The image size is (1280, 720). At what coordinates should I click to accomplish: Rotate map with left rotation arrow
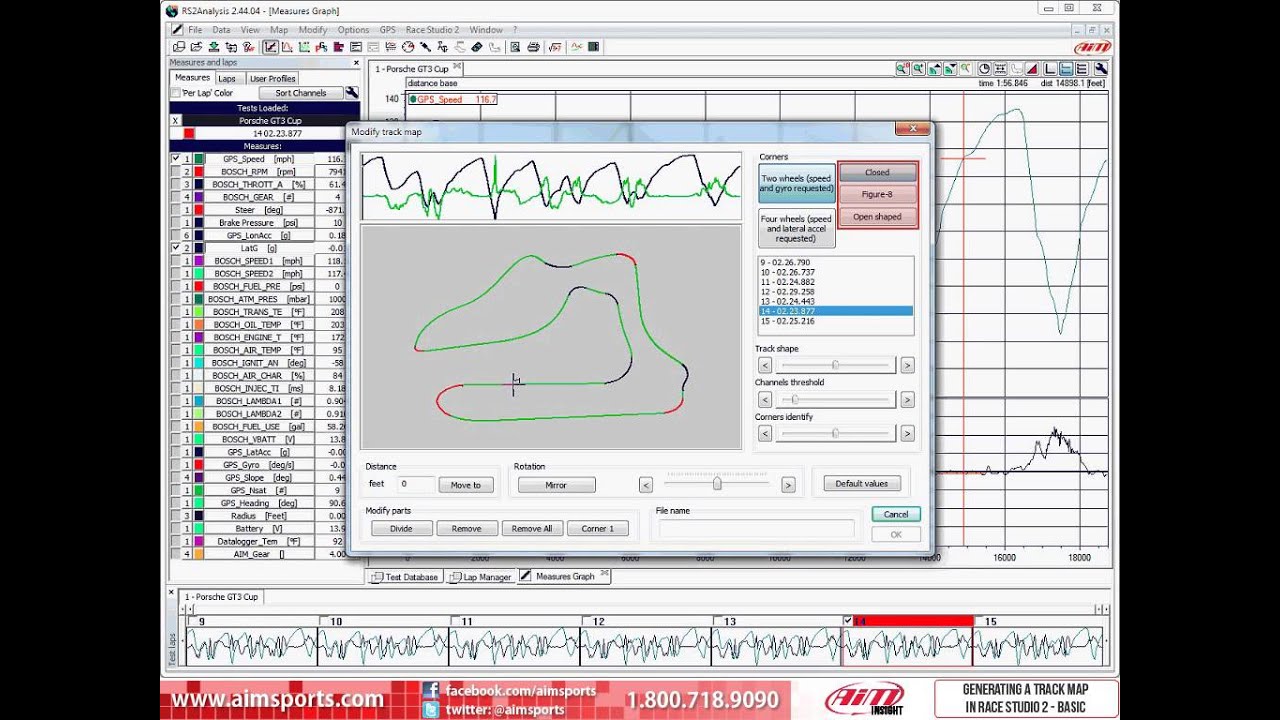[x=646, y=485]
